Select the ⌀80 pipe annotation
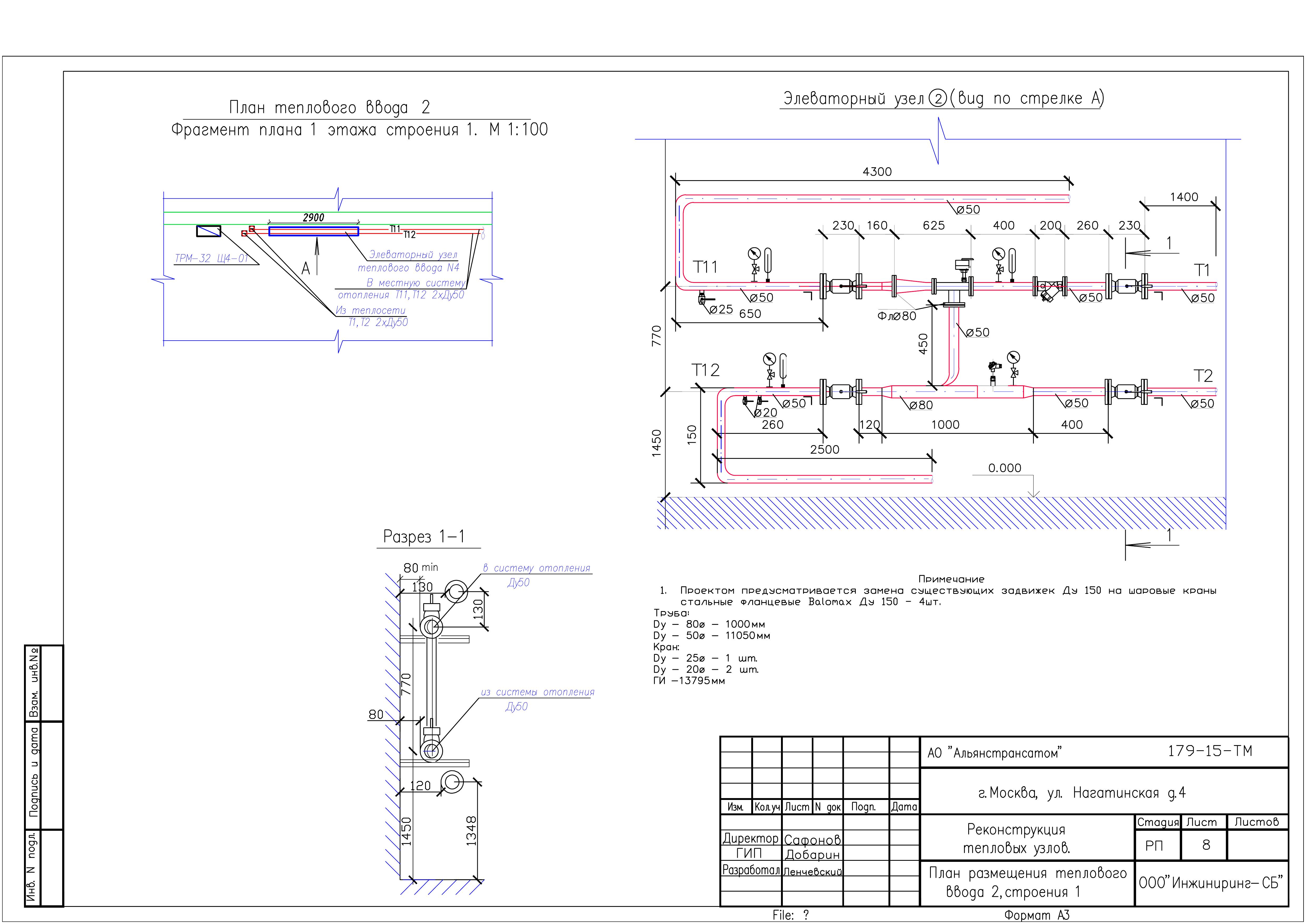 coord(921,405)
